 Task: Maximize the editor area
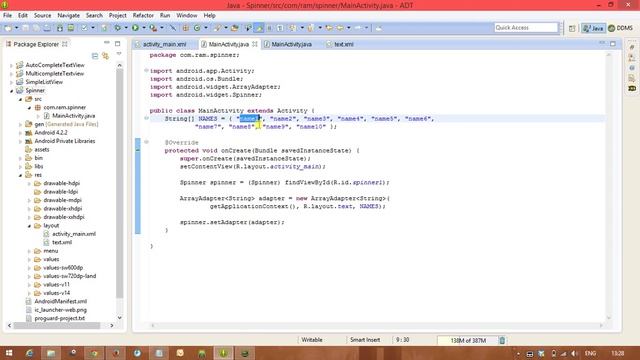[x=613, y=43]
